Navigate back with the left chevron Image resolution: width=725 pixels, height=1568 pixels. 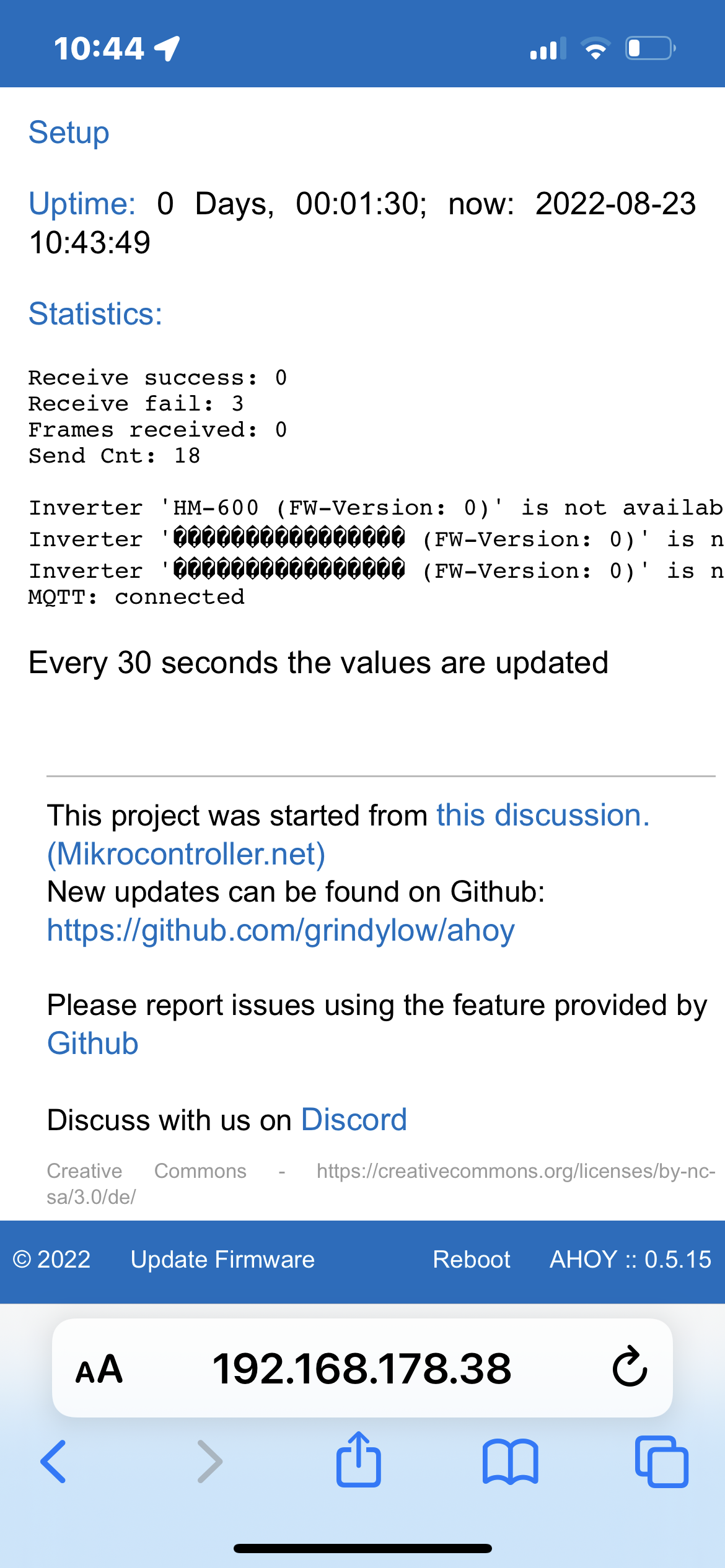pyautogui.click(x=53, y=1463)
